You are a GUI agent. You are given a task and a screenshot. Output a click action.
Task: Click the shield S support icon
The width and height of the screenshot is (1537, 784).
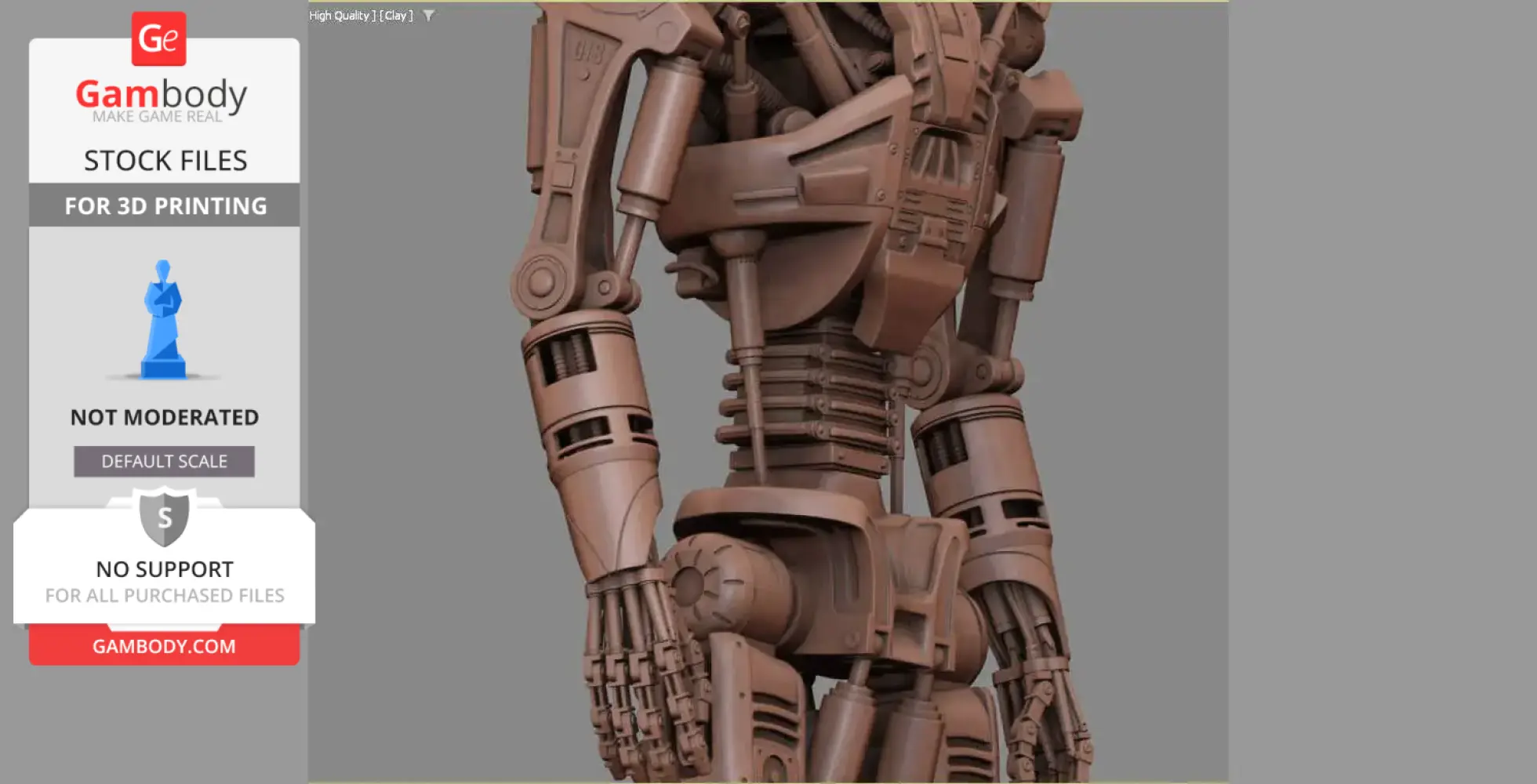point(165,517)
